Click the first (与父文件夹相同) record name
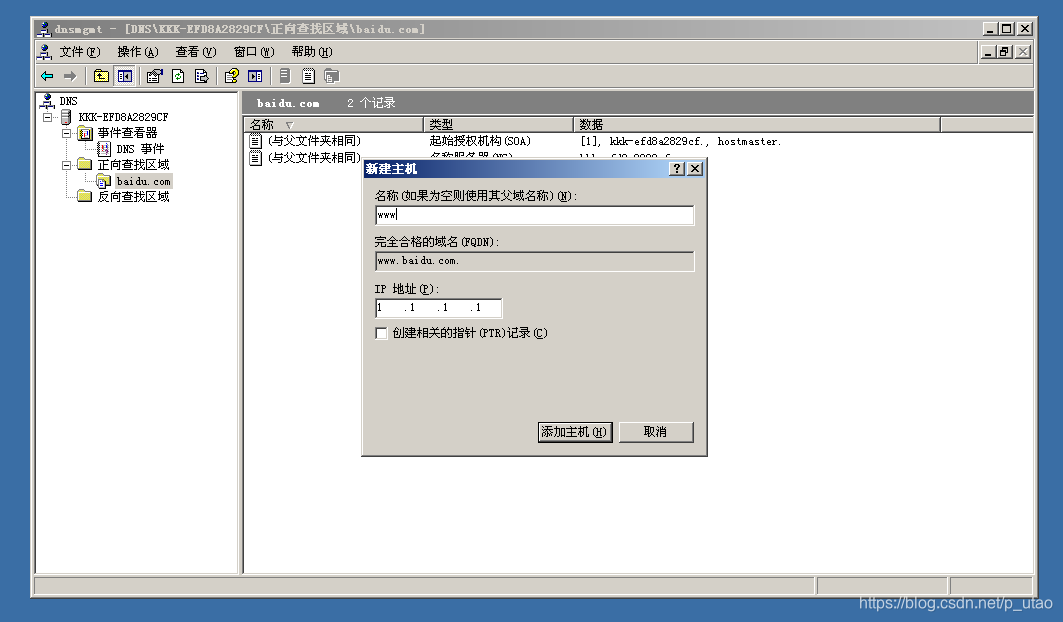The image size is (1063, 622). 315,140
